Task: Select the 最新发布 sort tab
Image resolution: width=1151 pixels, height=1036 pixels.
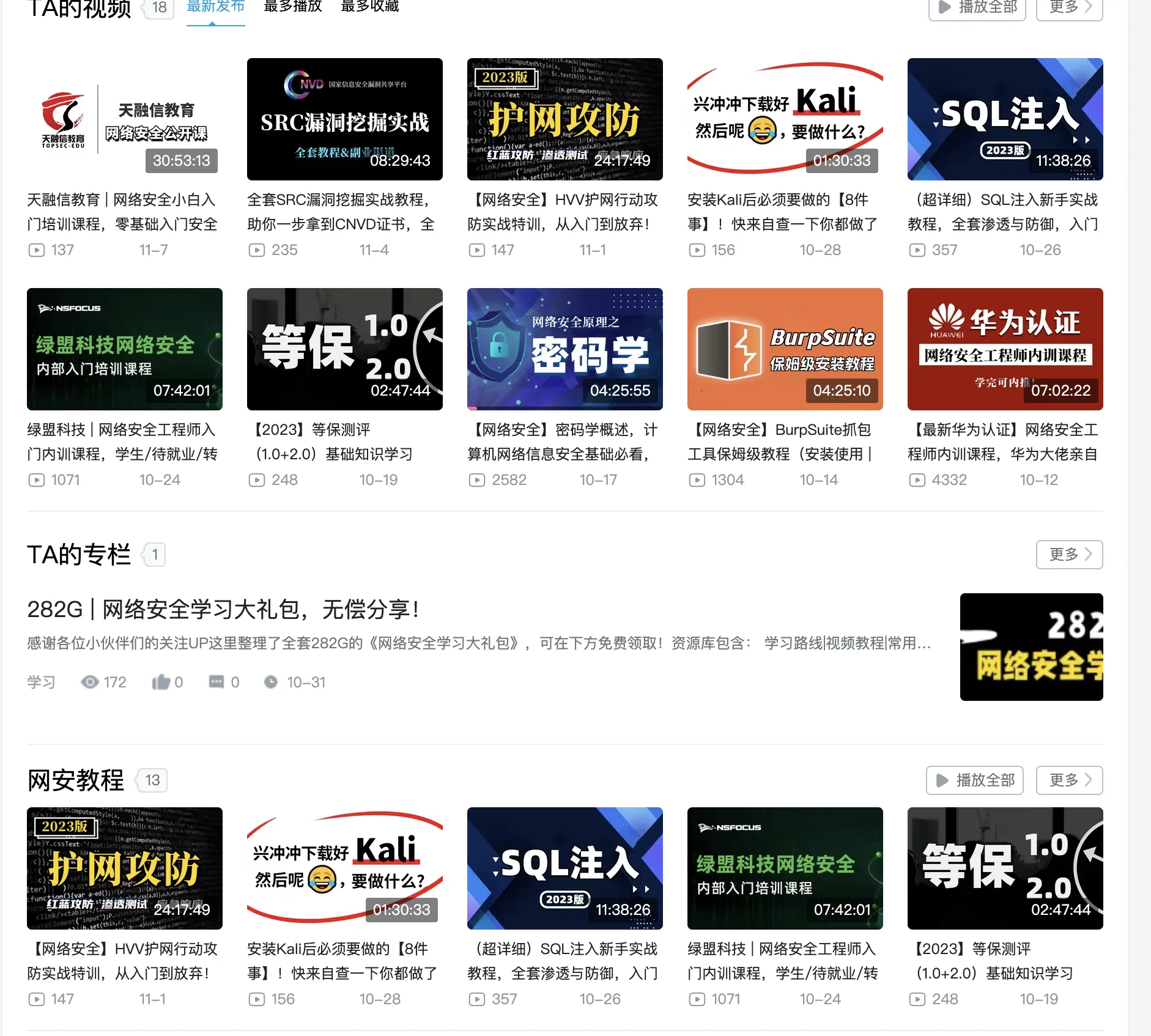Action: pos(215,7)
